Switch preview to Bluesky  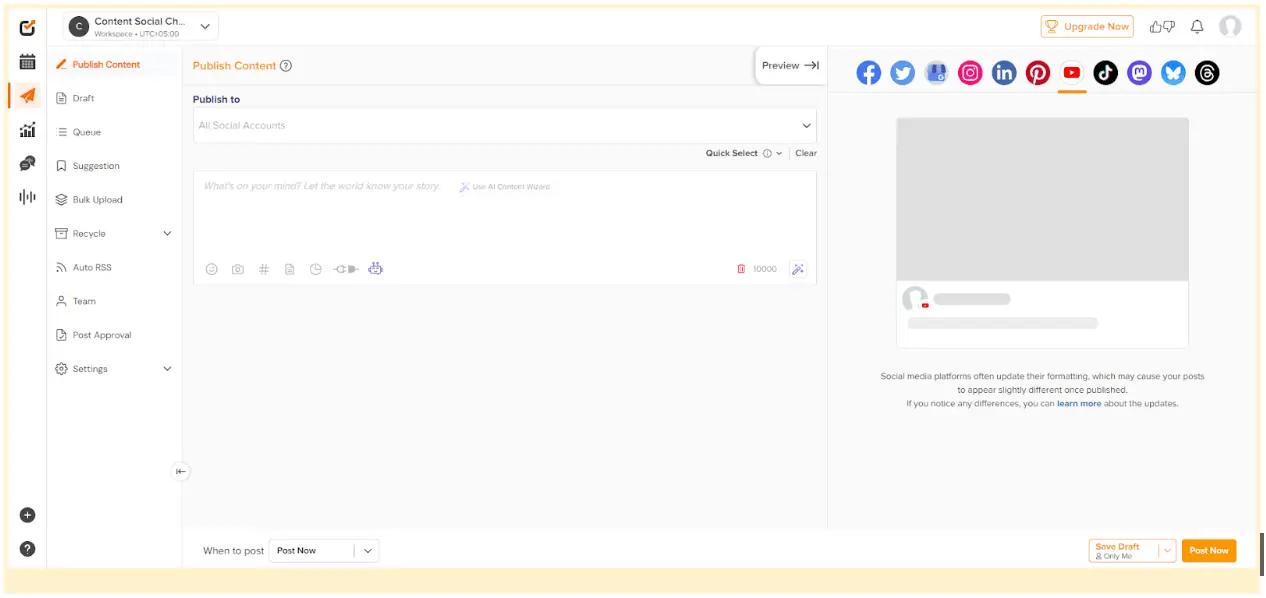[1173, 73]
